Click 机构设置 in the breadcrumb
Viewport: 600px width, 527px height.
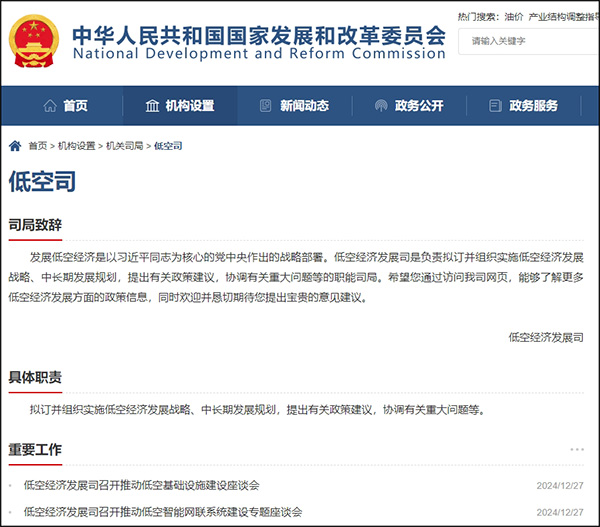[77, 146]
